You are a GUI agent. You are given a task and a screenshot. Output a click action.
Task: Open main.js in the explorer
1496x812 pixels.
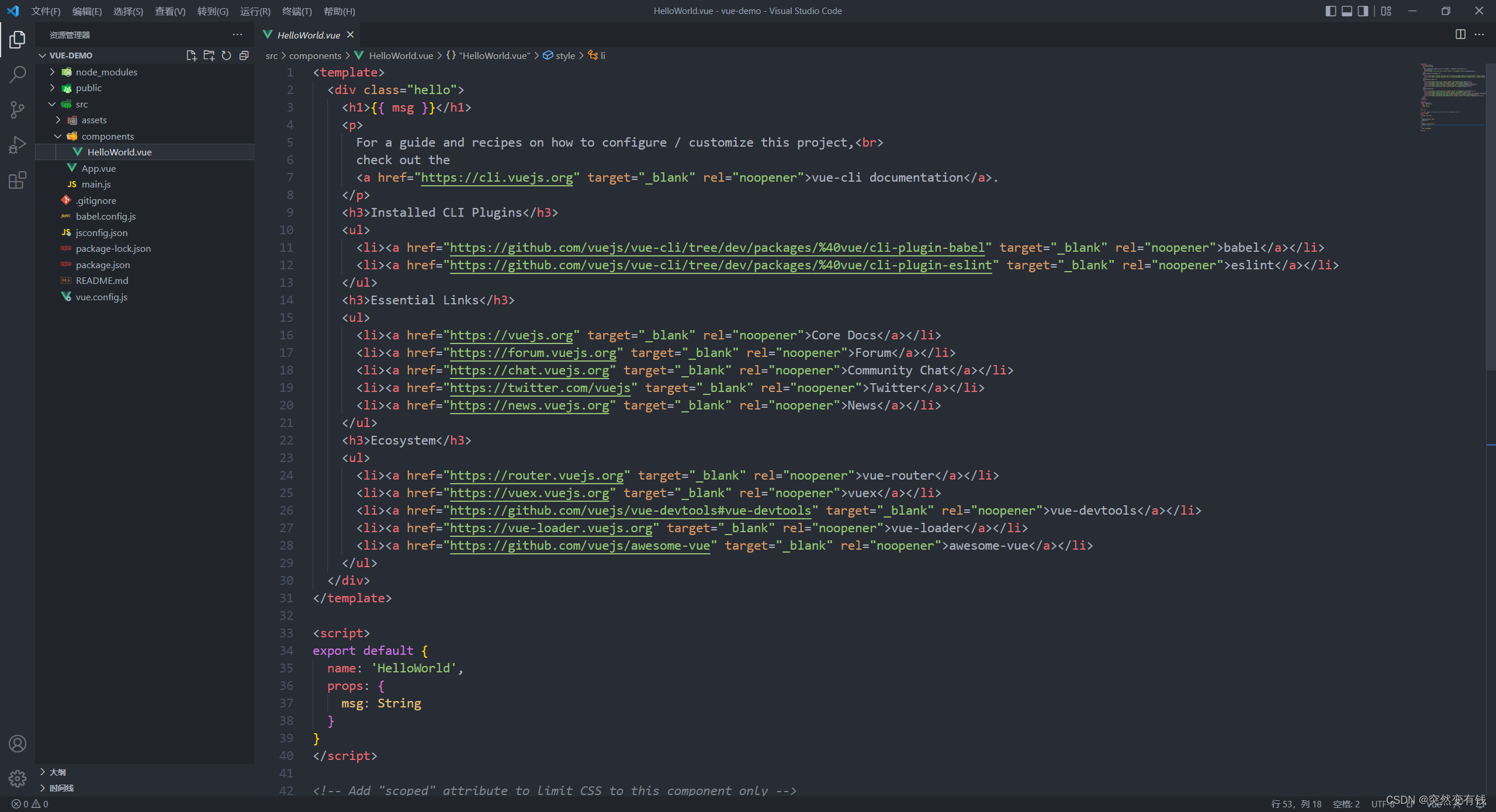(x=145, y=184)
